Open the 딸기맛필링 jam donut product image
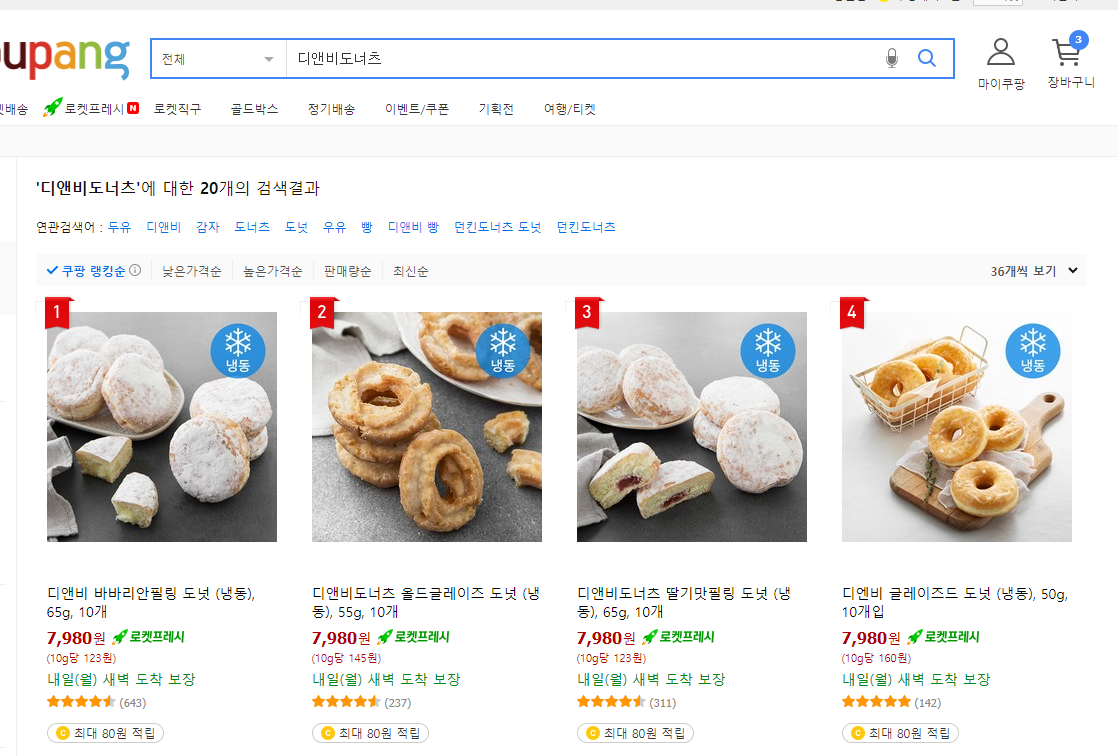 tap(692, 426)
